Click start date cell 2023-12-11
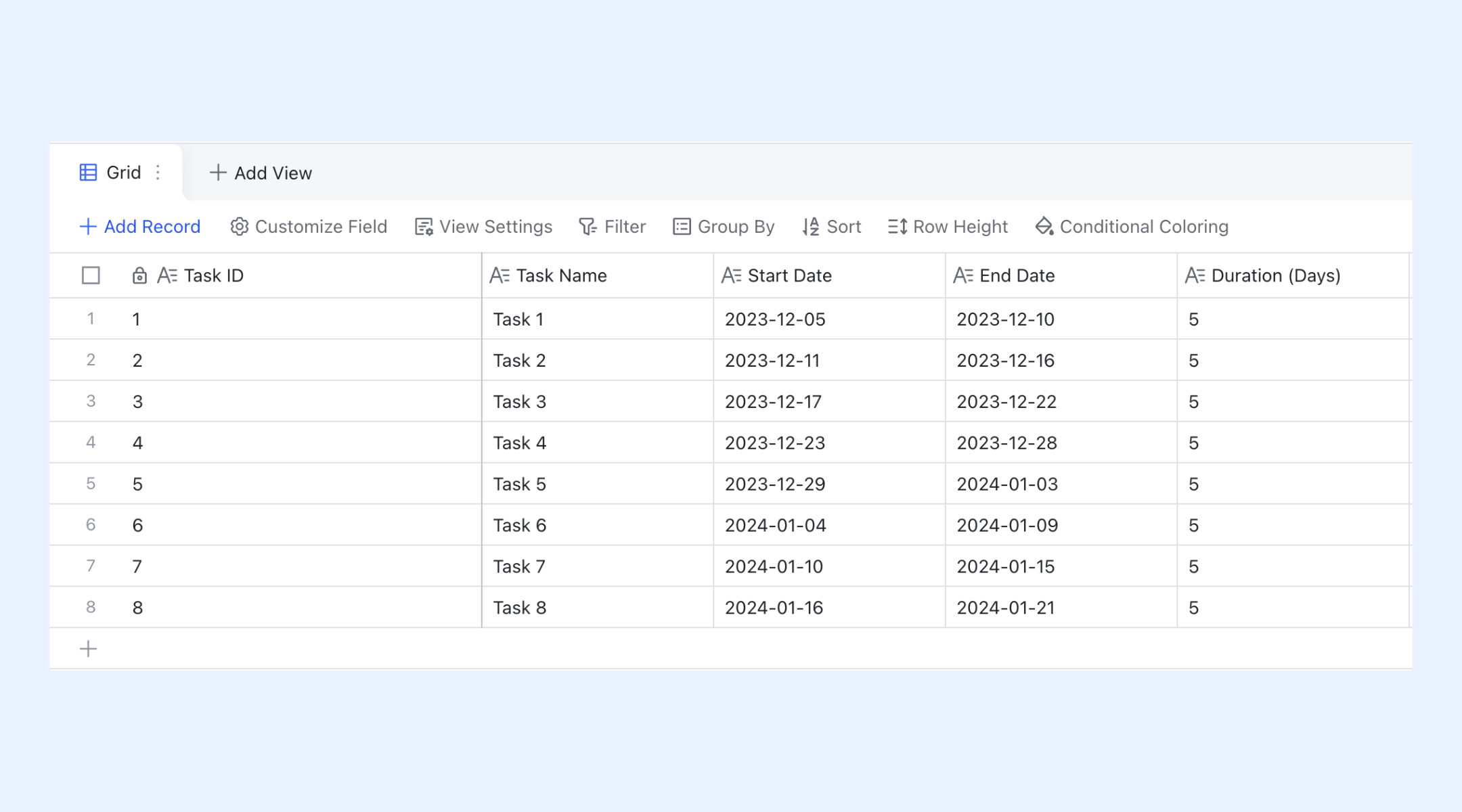Image resolution: width=1462 pixels, height=812 pixels. tap(829, 360)
